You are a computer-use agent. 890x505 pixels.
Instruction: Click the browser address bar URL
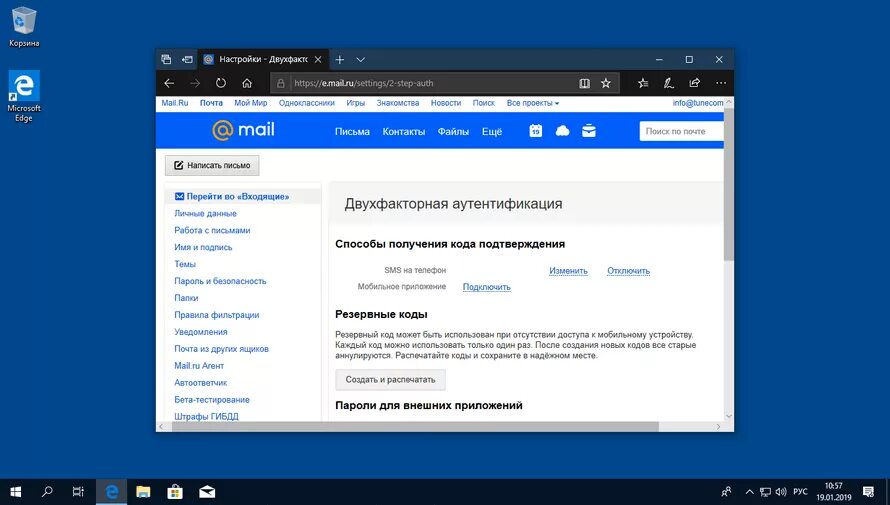(x=363, y=83)
